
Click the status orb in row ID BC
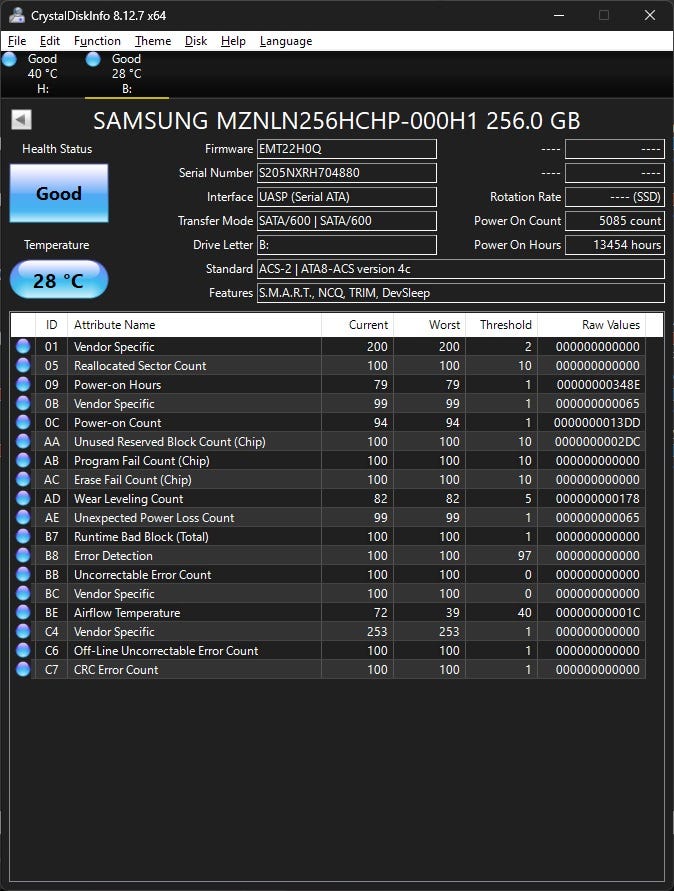pos(23,593)
